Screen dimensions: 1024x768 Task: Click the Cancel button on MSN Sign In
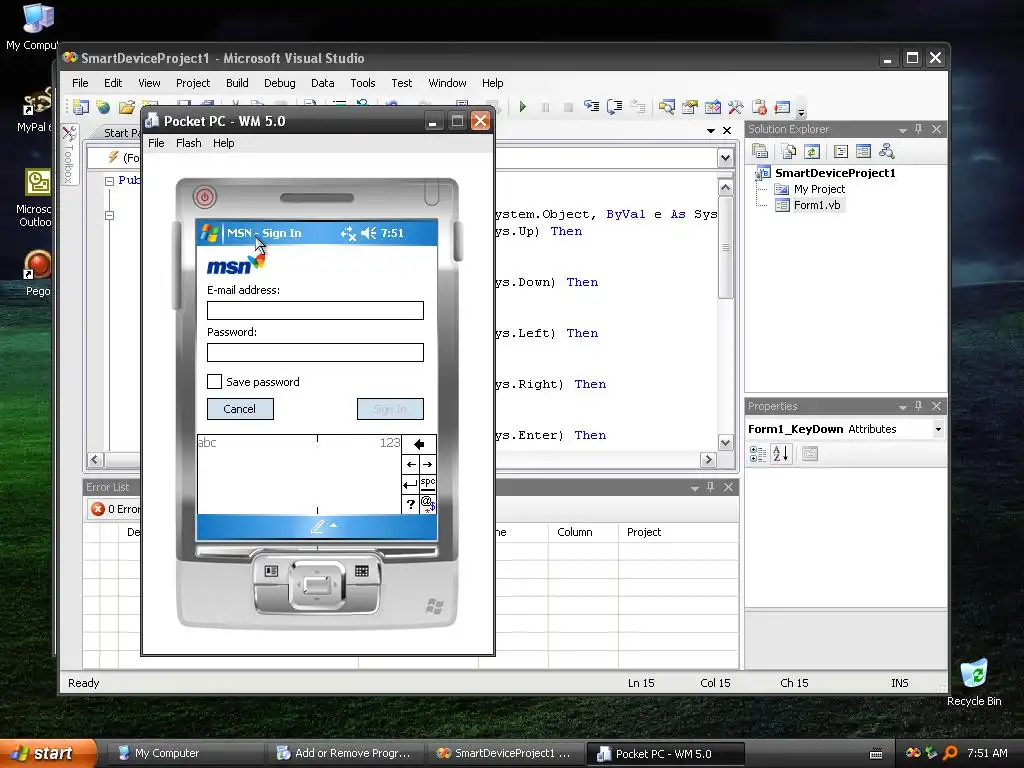(x=240, y=409)
